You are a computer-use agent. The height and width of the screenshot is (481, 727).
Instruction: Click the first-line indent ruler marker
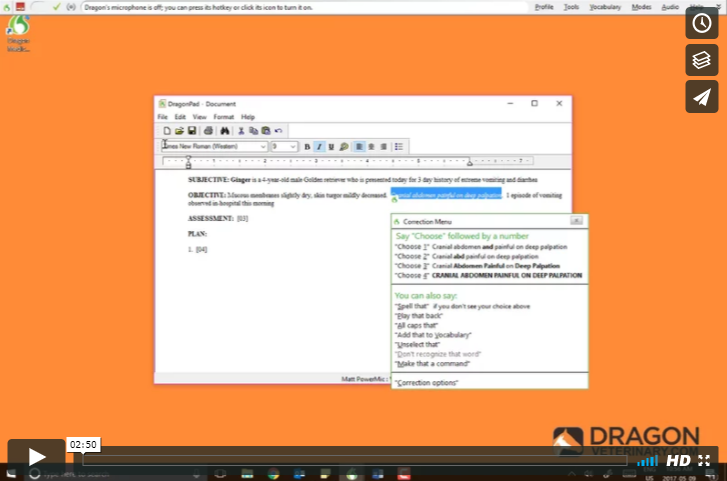[188, 158]
